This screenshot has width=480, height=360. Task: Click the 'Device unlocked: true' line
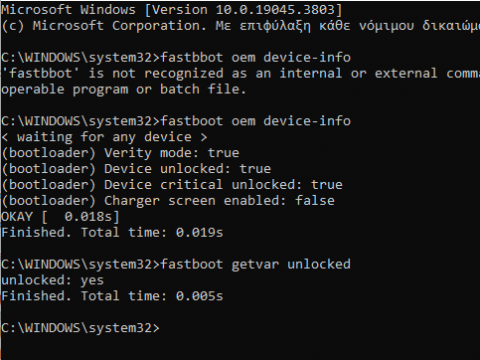pyautogui.click(x=136, y=169)
